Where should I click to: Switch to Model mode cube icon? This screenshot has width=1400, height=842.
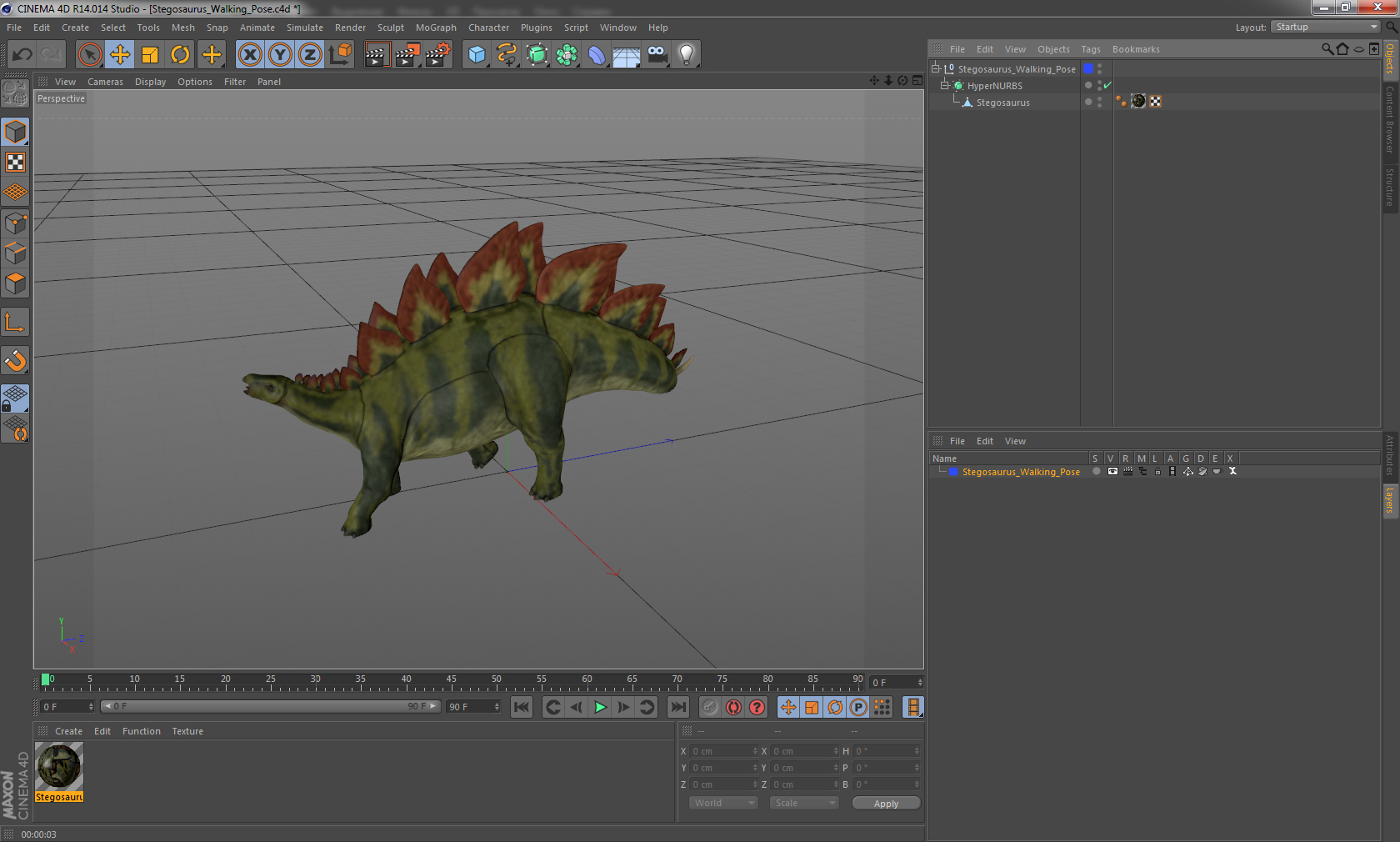coord(15,132)
